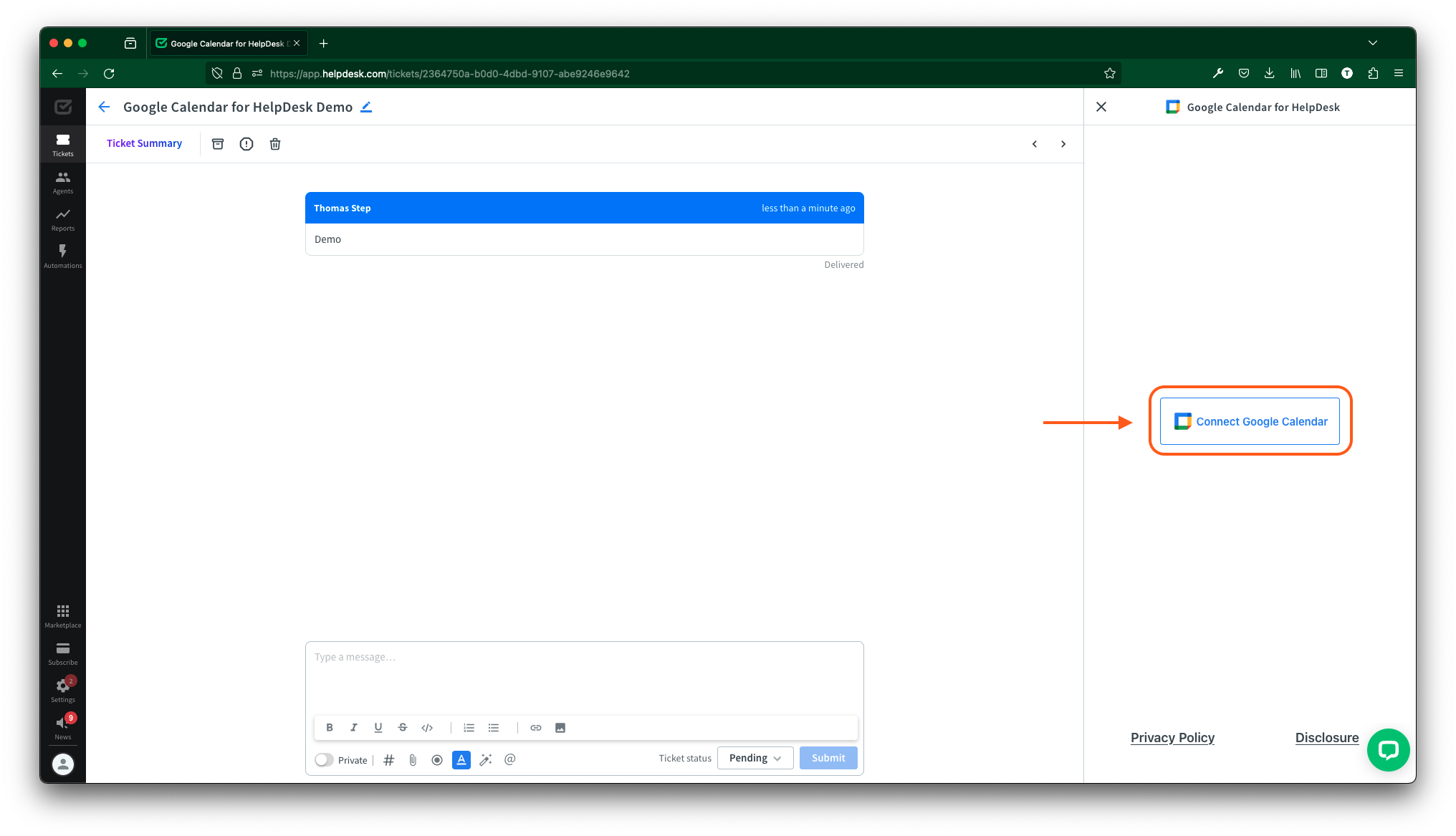The height and width of the screenshot is (836, 1456).
Task: Open the Agents section in sidebar
Action: (x=63, y=182)
